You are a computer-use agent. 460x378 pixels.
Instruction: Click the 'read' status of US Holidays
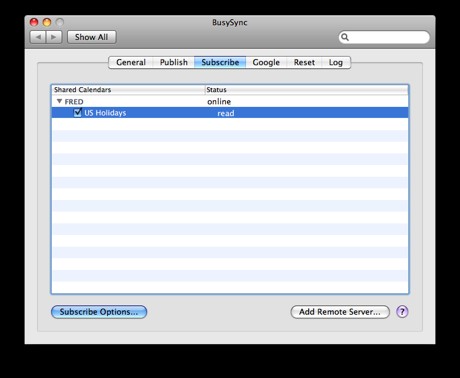[x=226, y=113]
